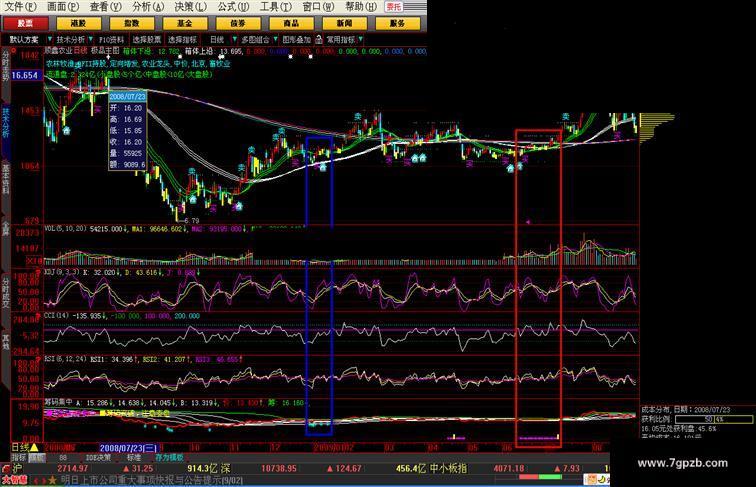Click the 中小板指 index label
This screenshot has height=487, width=756.
tap(448, 468)
